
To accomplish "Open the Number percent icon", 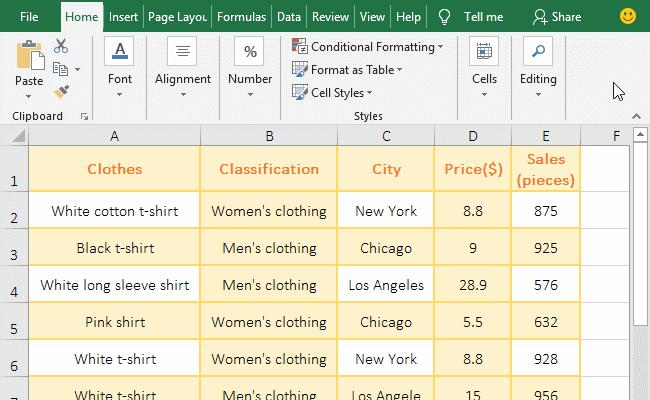I will click(x=249, y=51).
